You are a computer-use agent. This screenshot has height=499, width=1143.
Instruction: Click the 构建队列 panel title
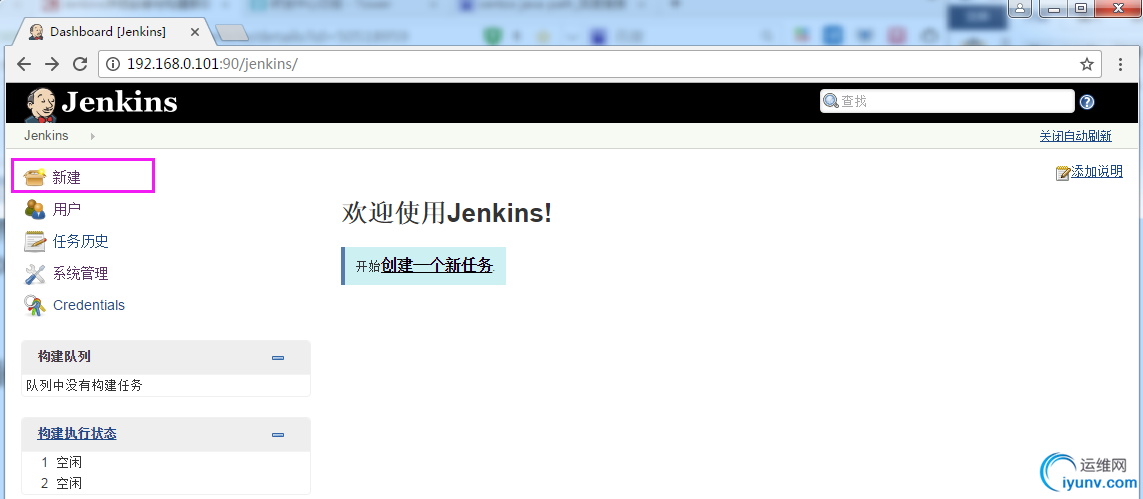64,357
